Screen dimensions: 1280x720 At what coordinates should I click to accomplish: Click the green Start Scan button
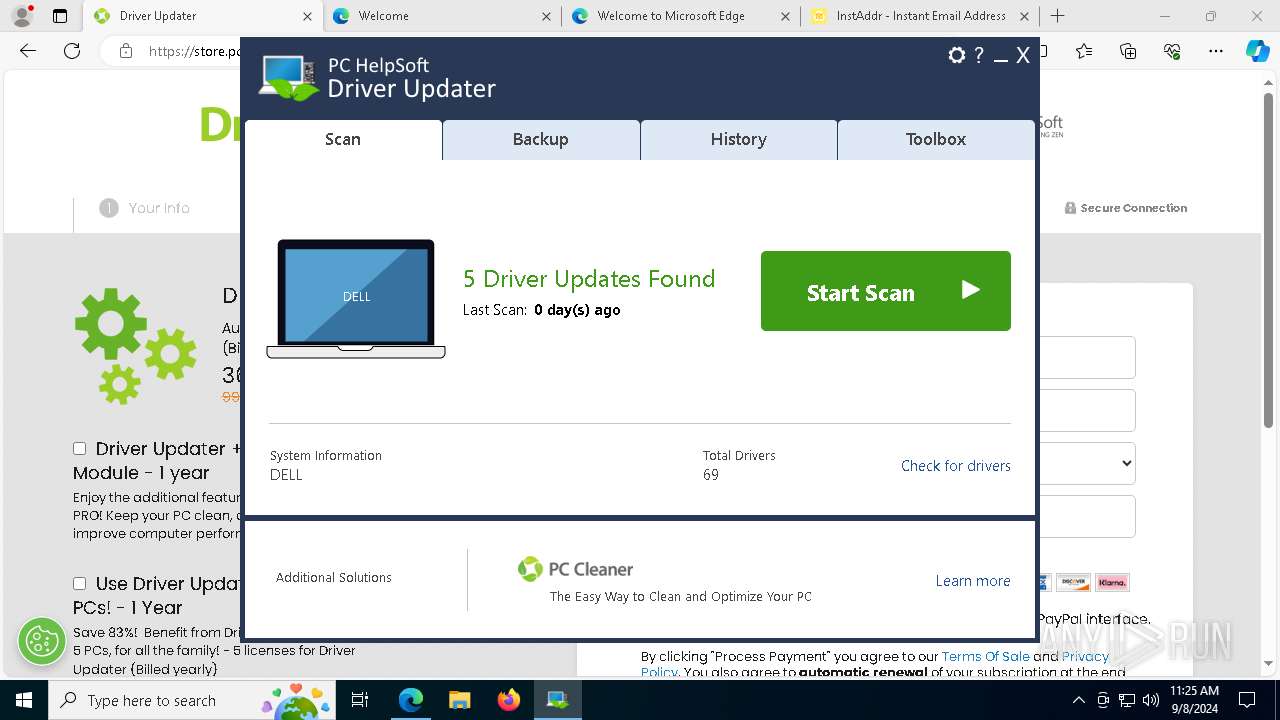coord(886,291)
